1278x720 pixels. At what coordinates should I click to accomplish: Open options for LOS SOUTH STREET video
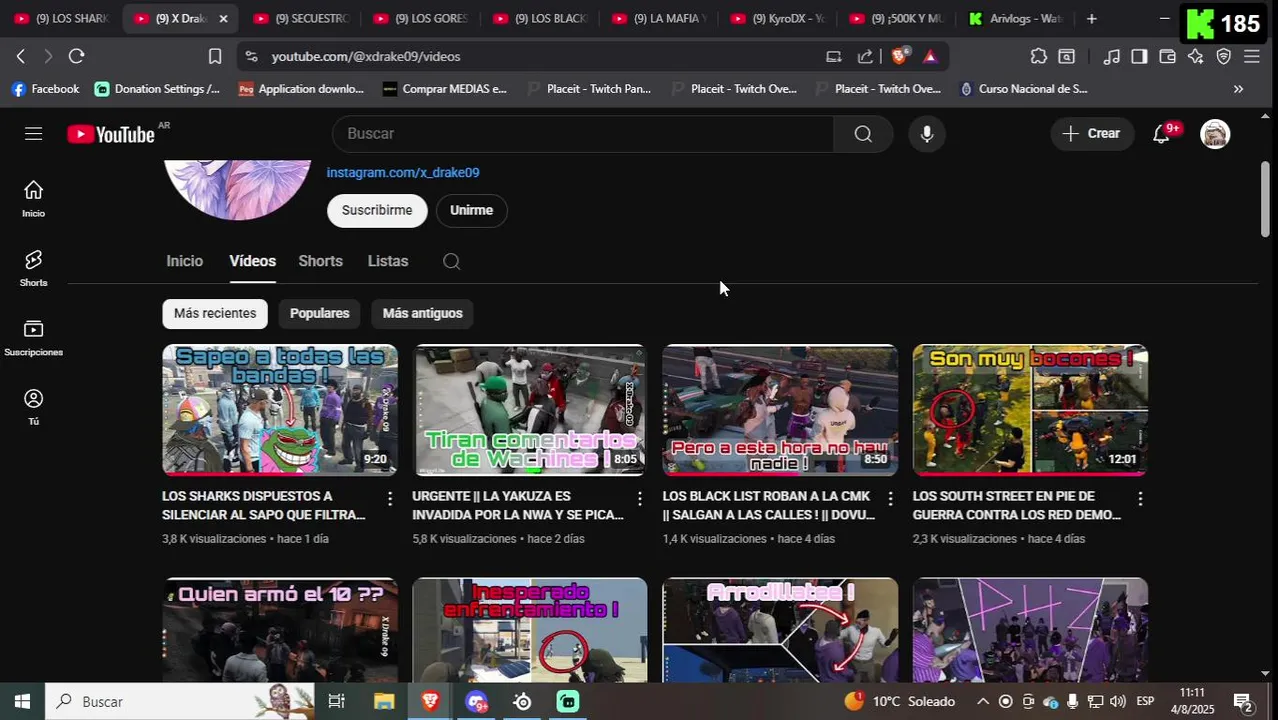pyautogui.click(x=1140, y=498)
